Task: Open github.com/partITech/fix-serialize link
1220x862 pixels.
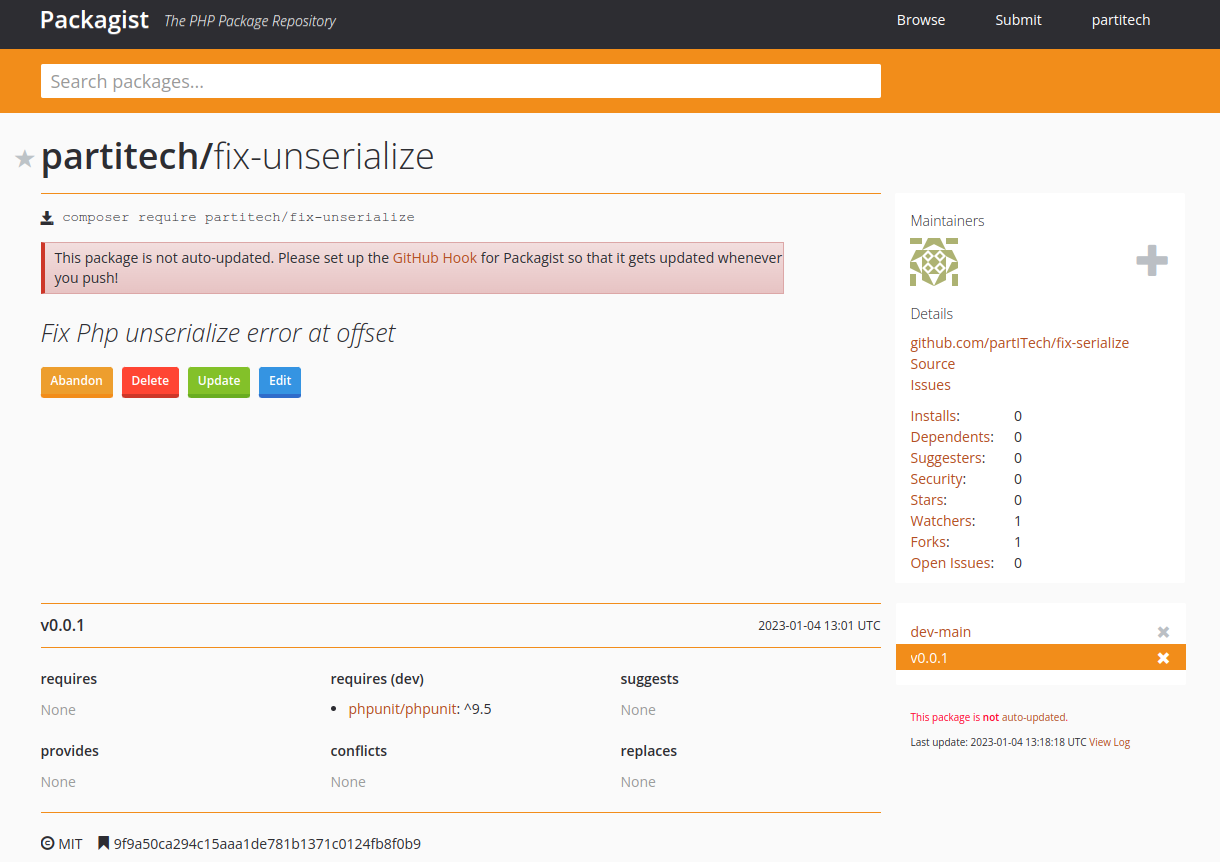Action: pyautogui.click(x=1019, y=343)
